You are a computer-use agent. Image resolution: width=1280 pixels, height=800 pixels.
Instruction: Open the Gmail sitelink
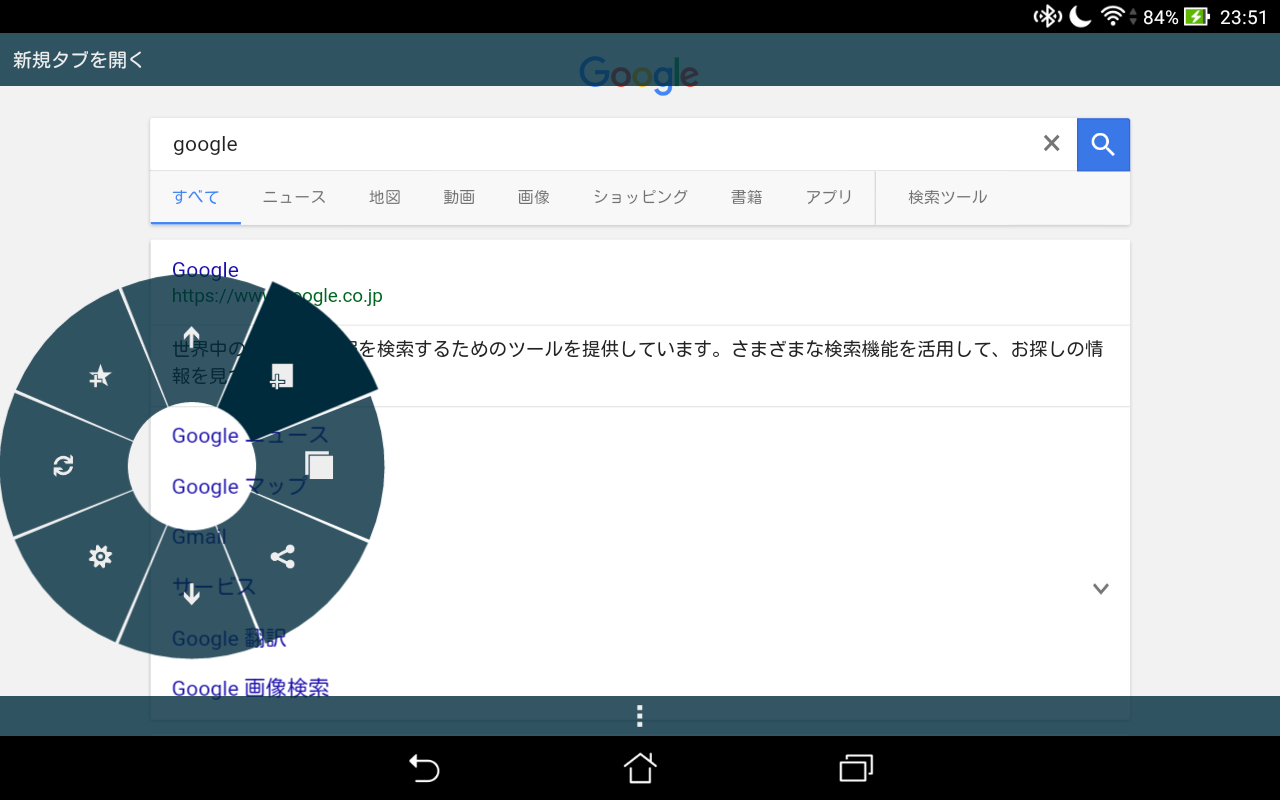tap(199, 537)
